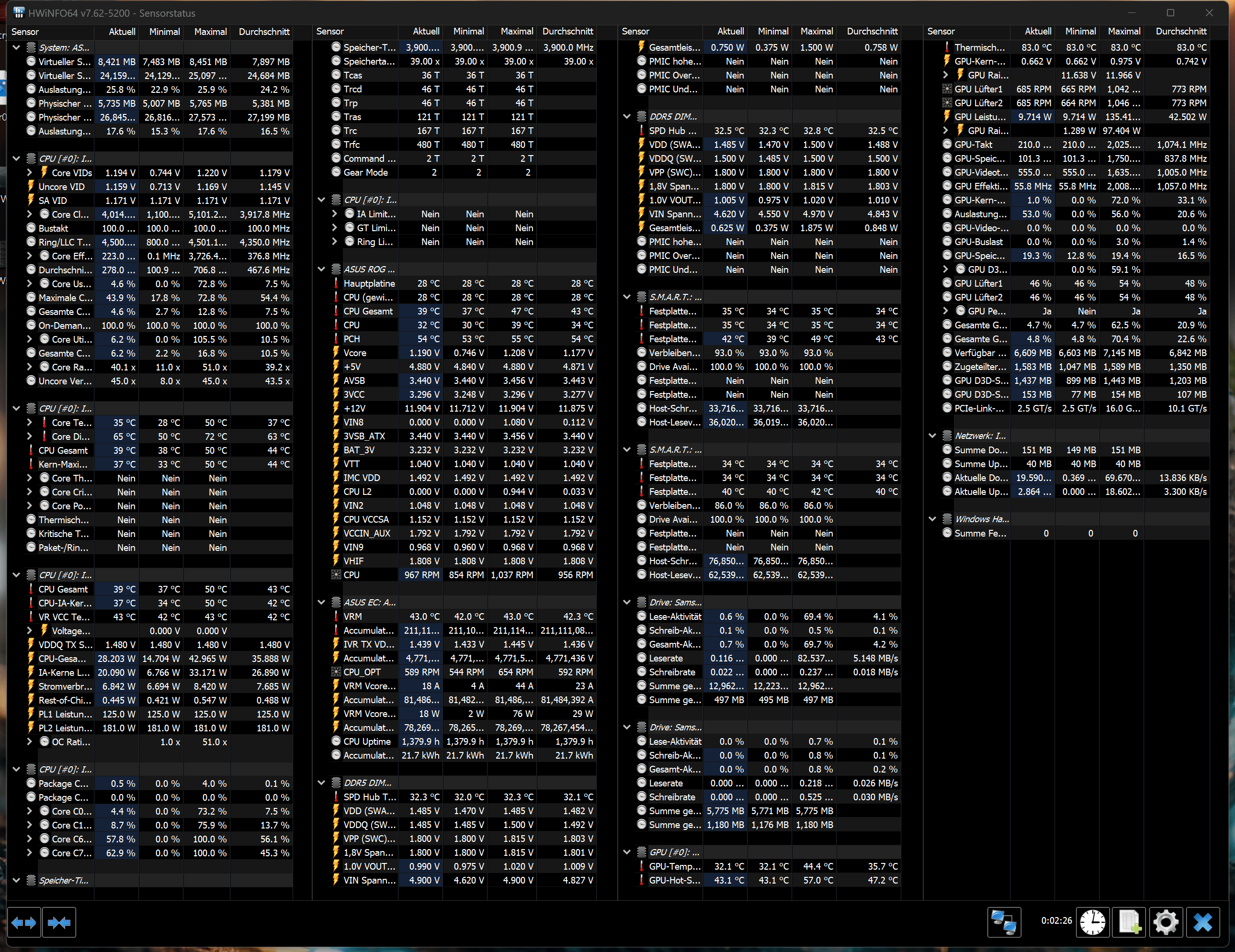The height and width of the screenshot is (952, 1235).
Task: Expand the Core C7... residency row
Action: tap(29, 852)
